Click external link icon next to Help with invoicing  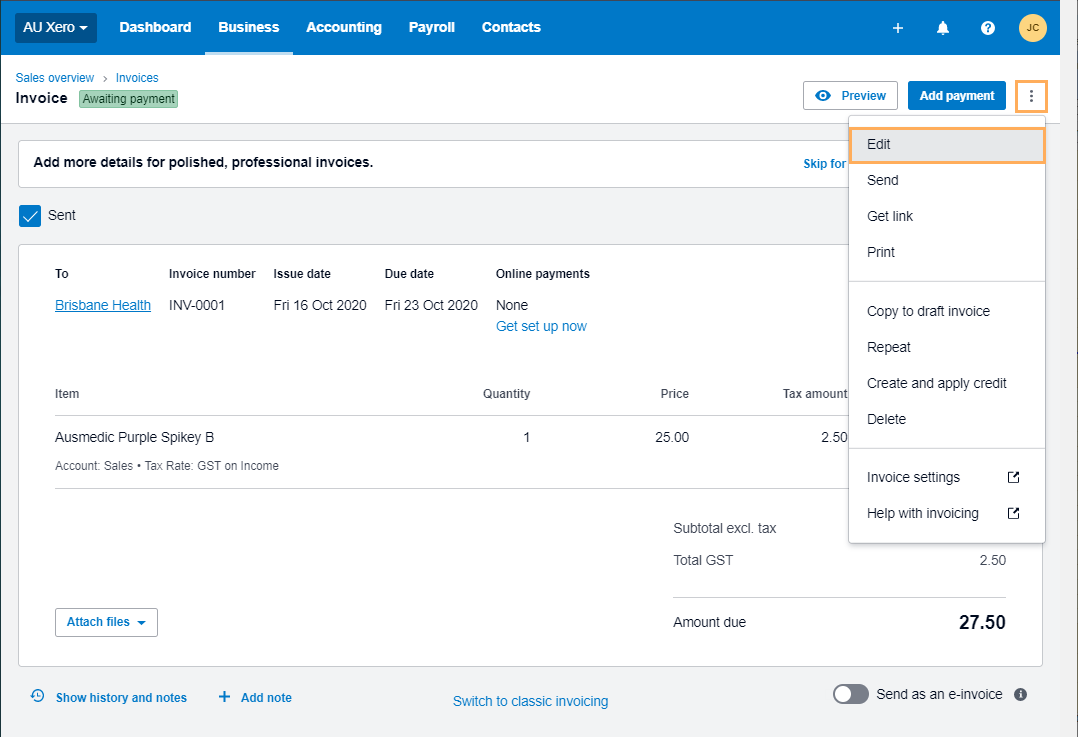pyautogui.click(x=1013, y=513)
